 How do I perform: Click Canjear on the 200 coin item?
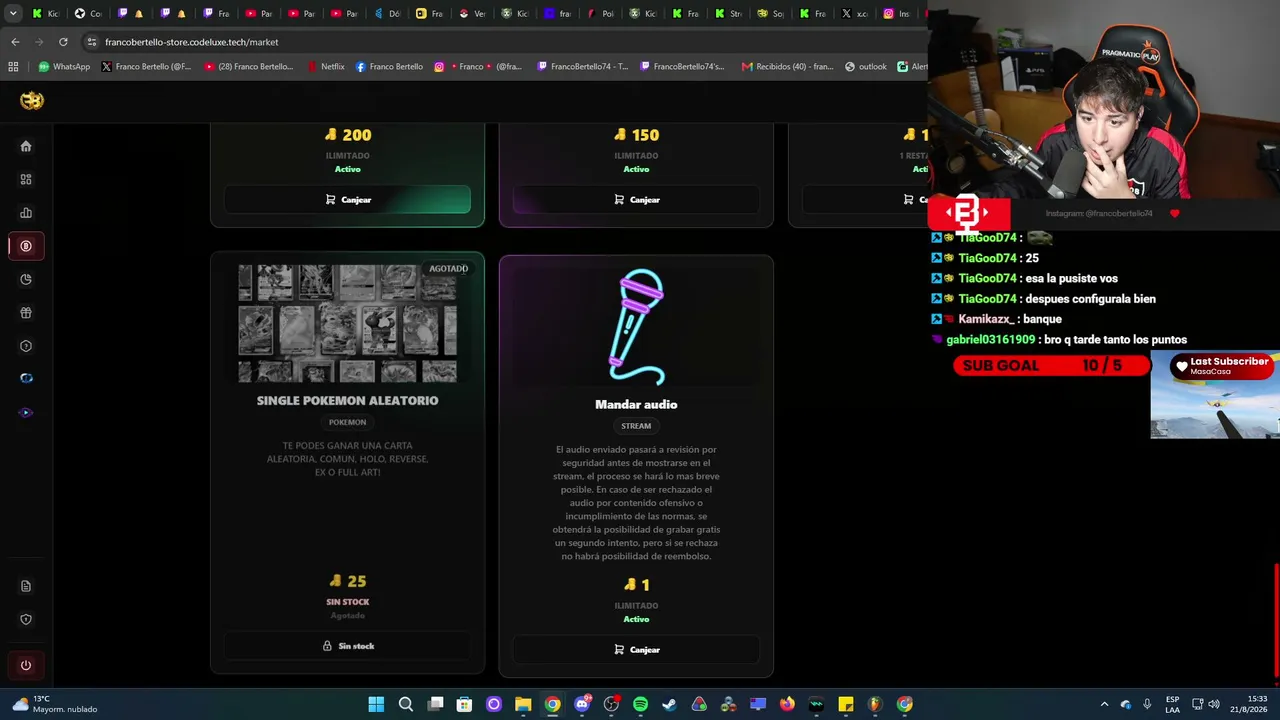pos(347,200)
